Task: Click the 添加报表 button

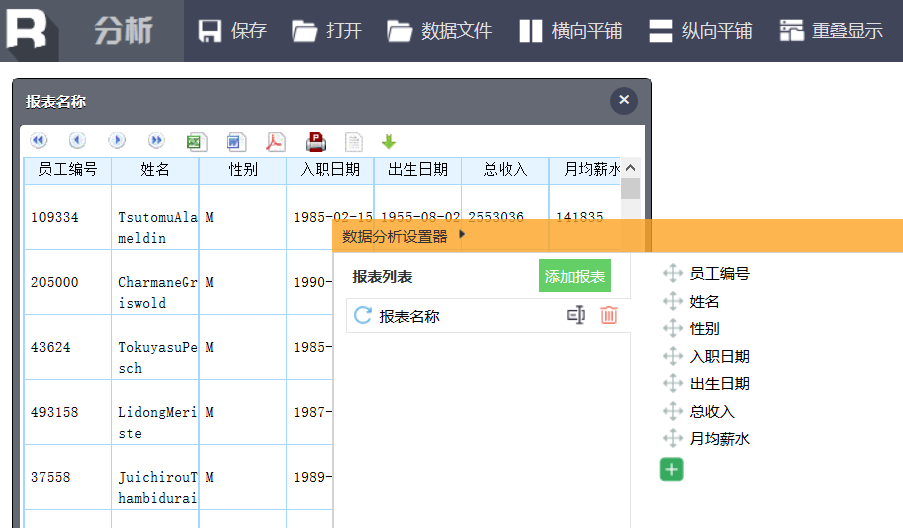Action: click(x=574, y=276)
